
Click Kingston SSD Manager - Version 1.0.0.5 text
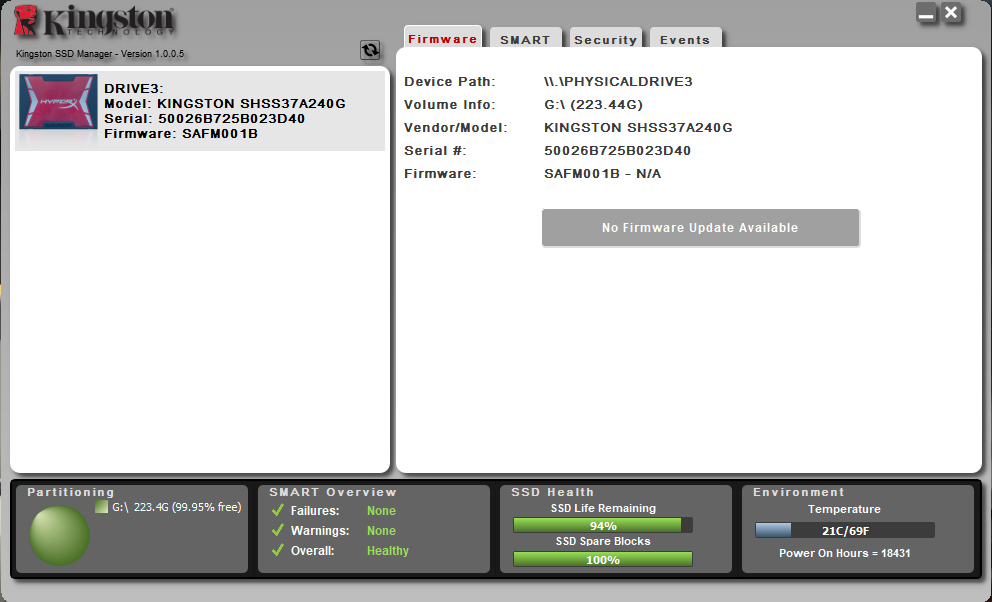(x=100, y=54)
